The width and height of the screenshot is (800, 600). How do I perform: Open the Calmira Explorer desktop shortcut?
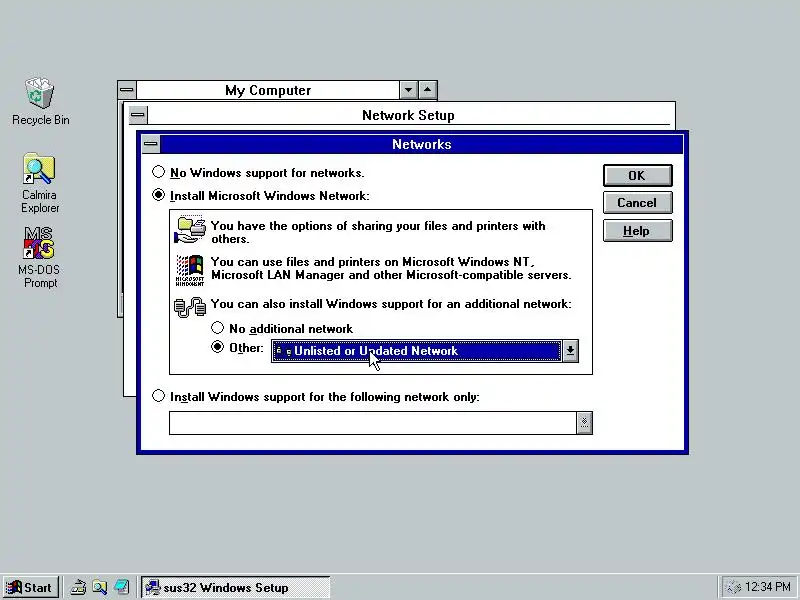(40, 183)
